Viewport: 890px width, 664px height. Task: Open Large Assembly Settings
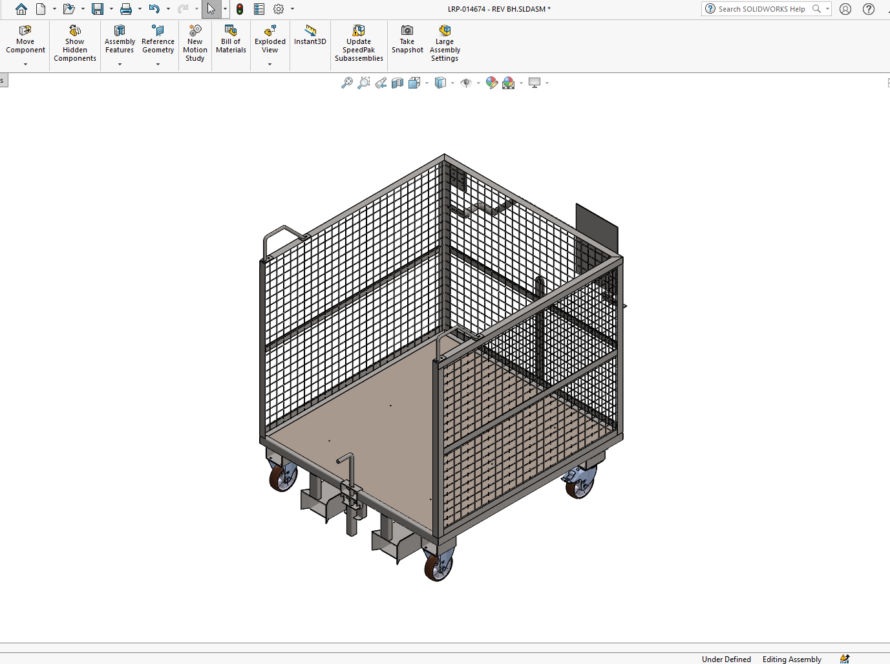pyautogui.click(x=445, y=45)
